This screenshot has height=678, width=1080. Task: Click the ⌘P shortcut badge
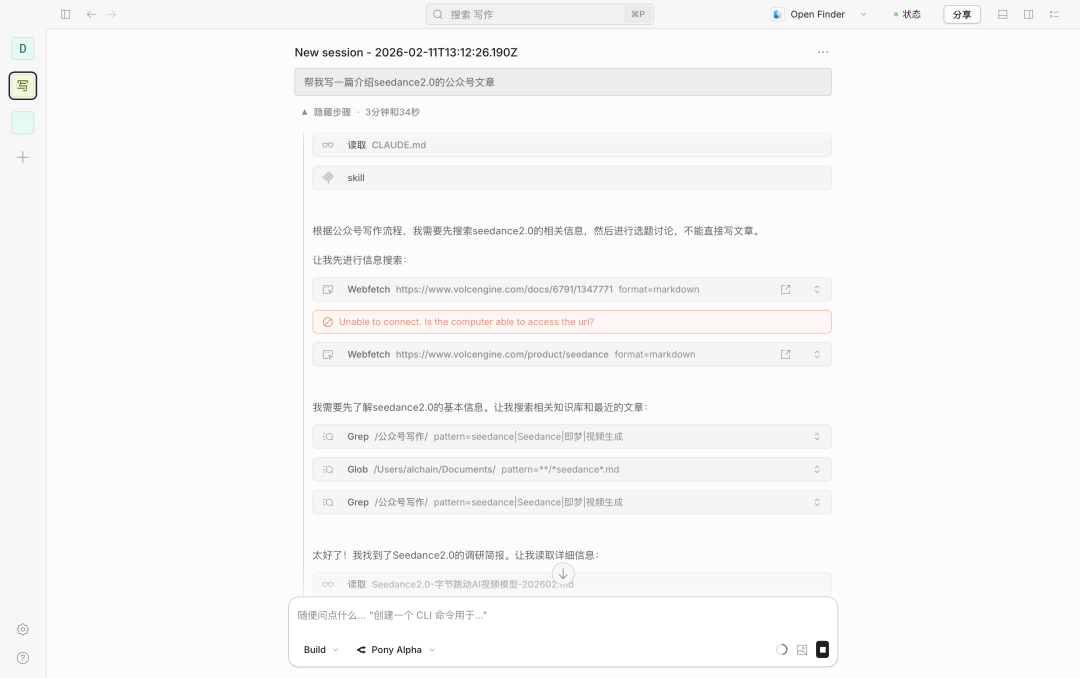[x=638, y=14]
